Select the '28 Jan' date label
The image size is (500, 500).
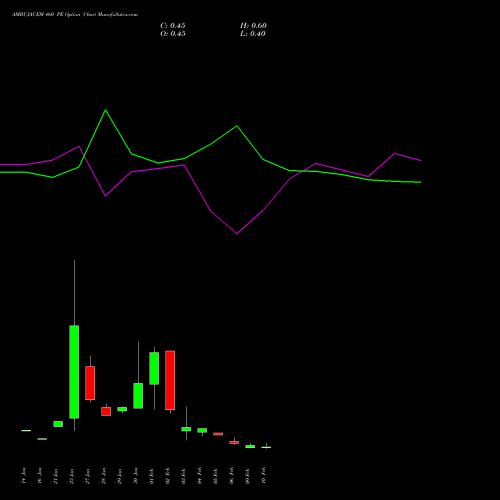[104, 475]
